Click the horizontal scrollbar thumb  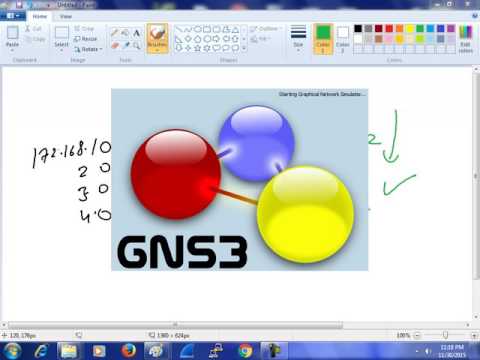(x=175, y=324)
